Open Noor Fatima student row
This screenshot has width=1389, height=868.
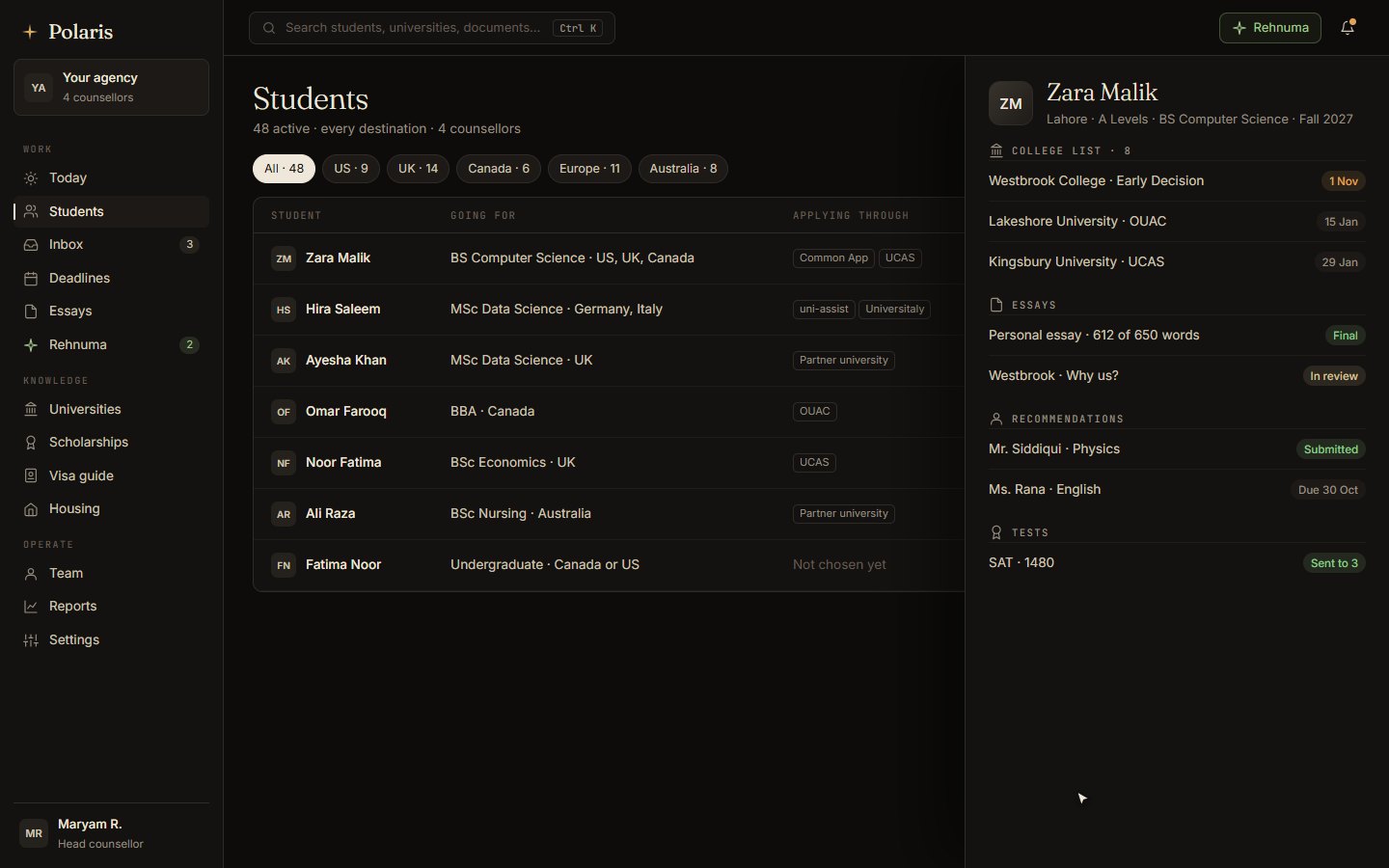pos(609,463)
